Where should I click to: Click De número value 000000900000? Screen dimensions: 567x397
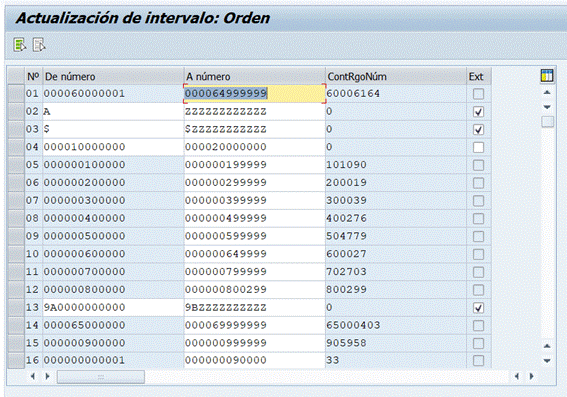tap(84, 343)
